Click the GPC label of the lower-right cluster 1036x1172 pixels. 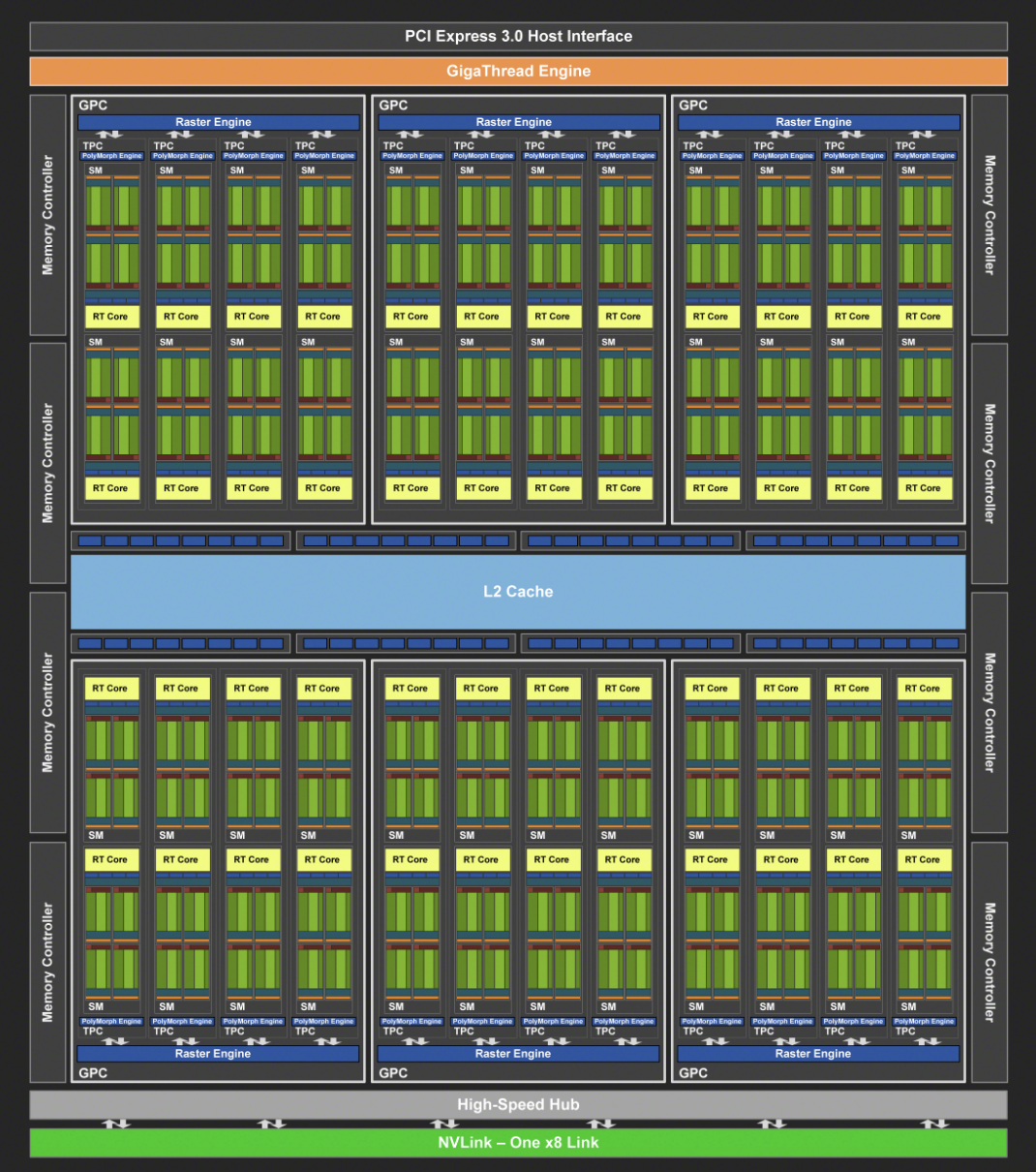[693, 1072]
